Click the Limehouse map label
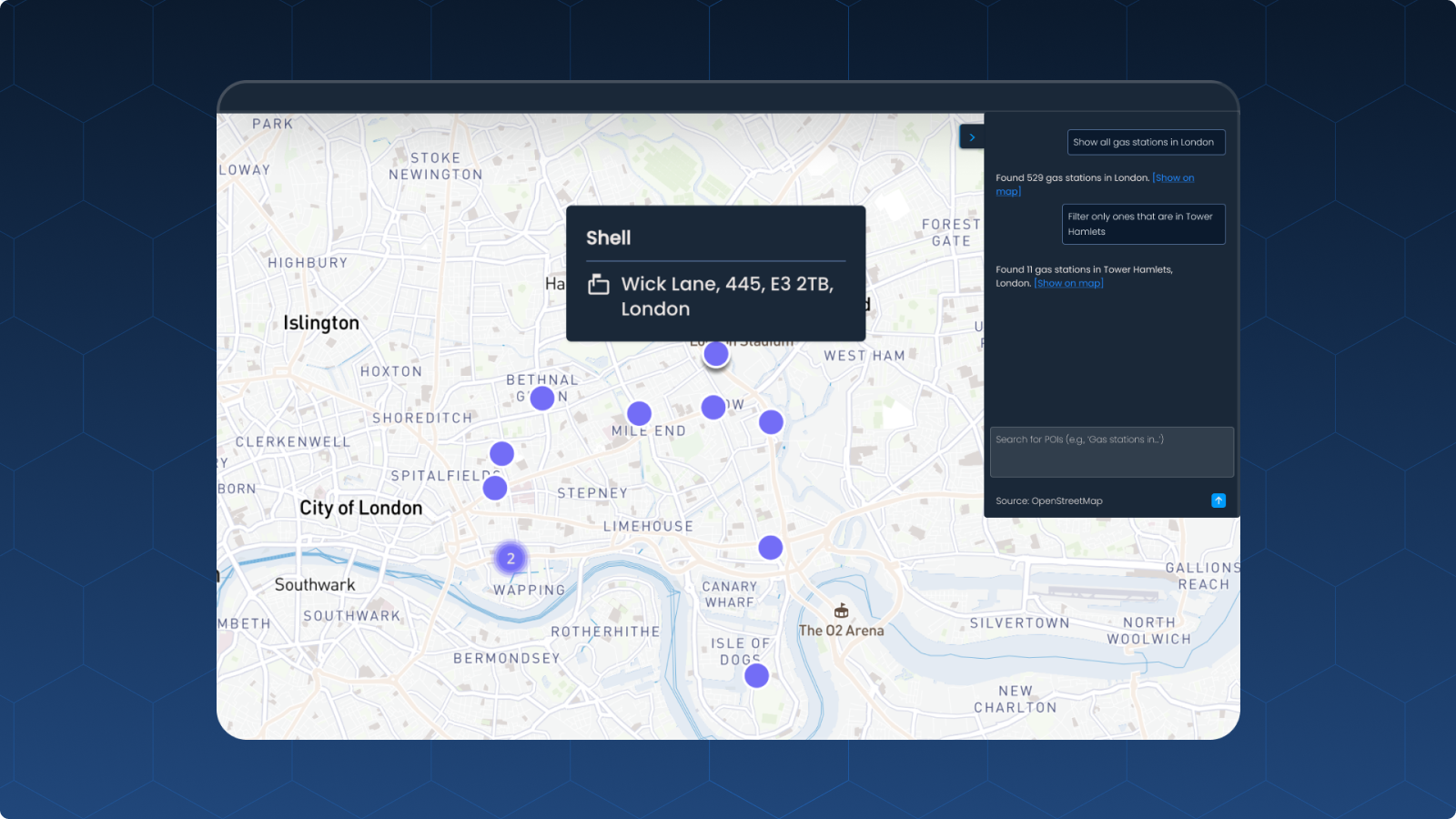 648,526
